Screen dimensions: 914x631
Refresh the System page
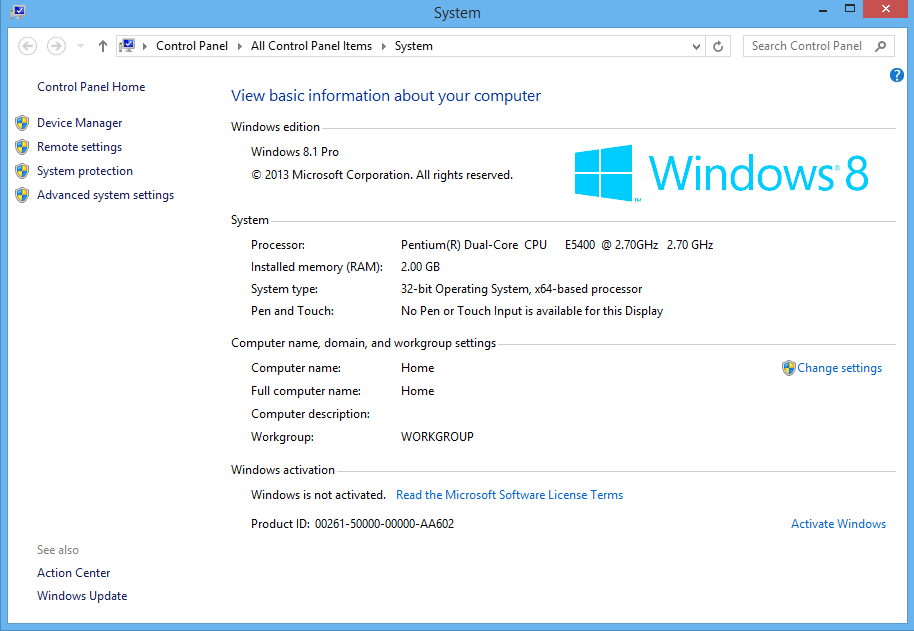click(718, 46)
